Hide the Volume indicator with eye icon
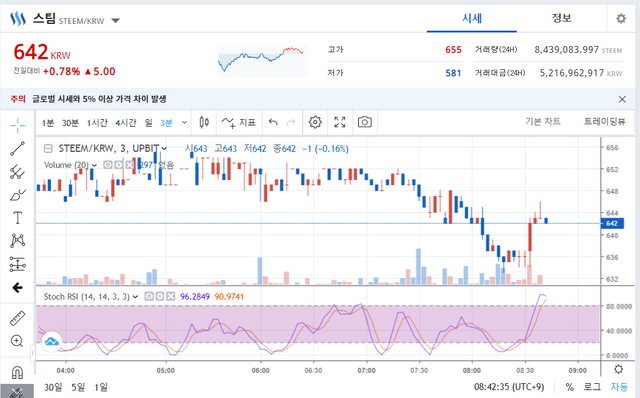The height and width of the screenshot is (398, 640). point(108,165)
